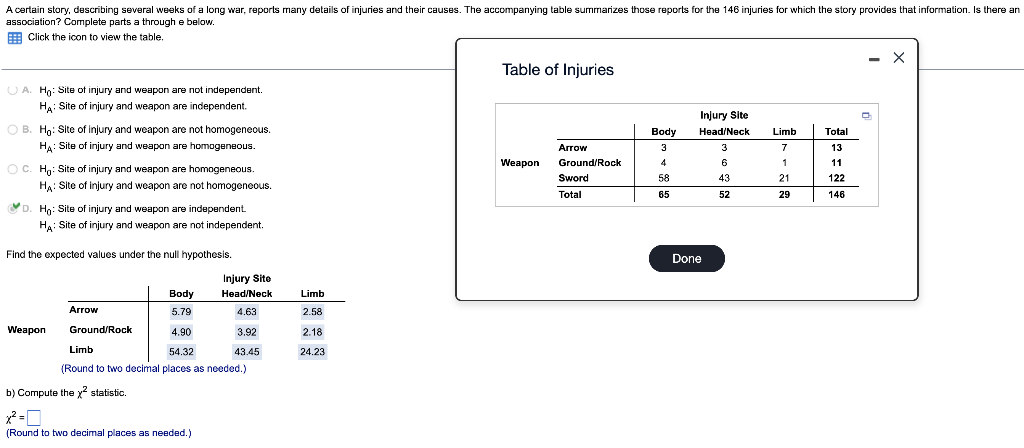This screenshot has width=1024, height=448.
Task: Close the Table of Injuries dialog
Action: point(899,58)
